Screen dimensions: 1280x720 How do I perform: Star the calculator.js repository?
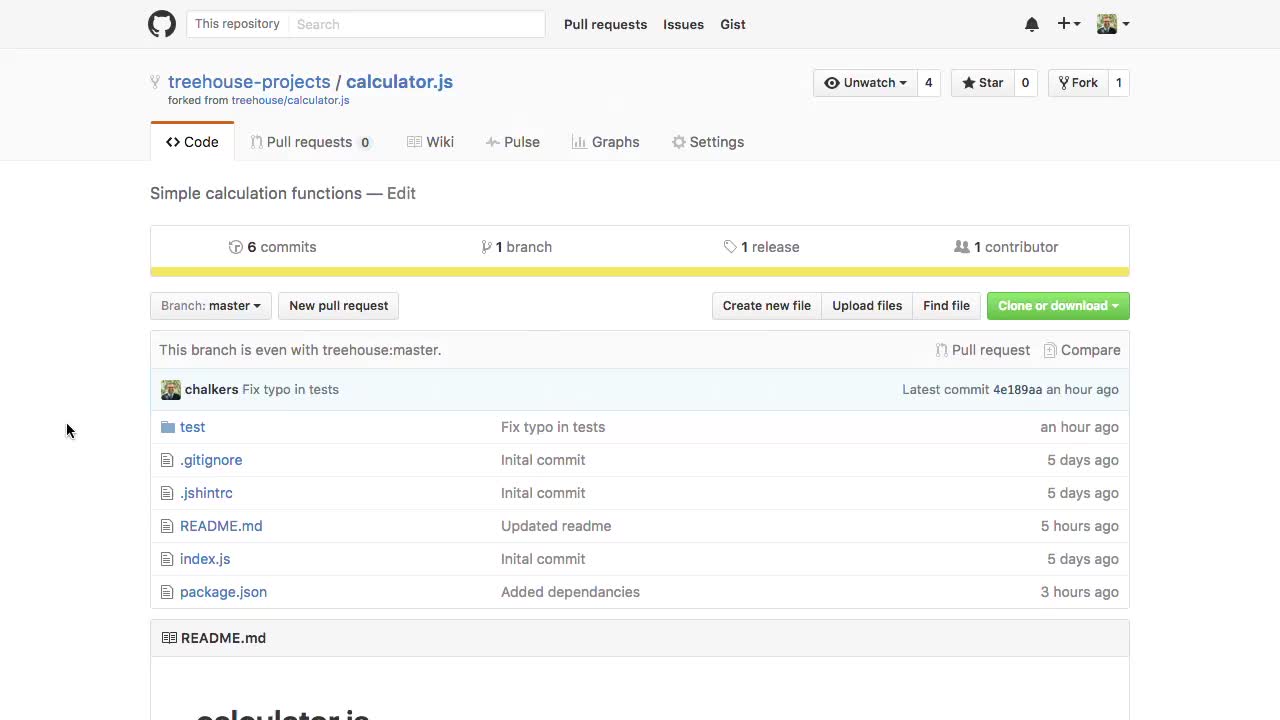pyautogui.click(x=982, y=83)
